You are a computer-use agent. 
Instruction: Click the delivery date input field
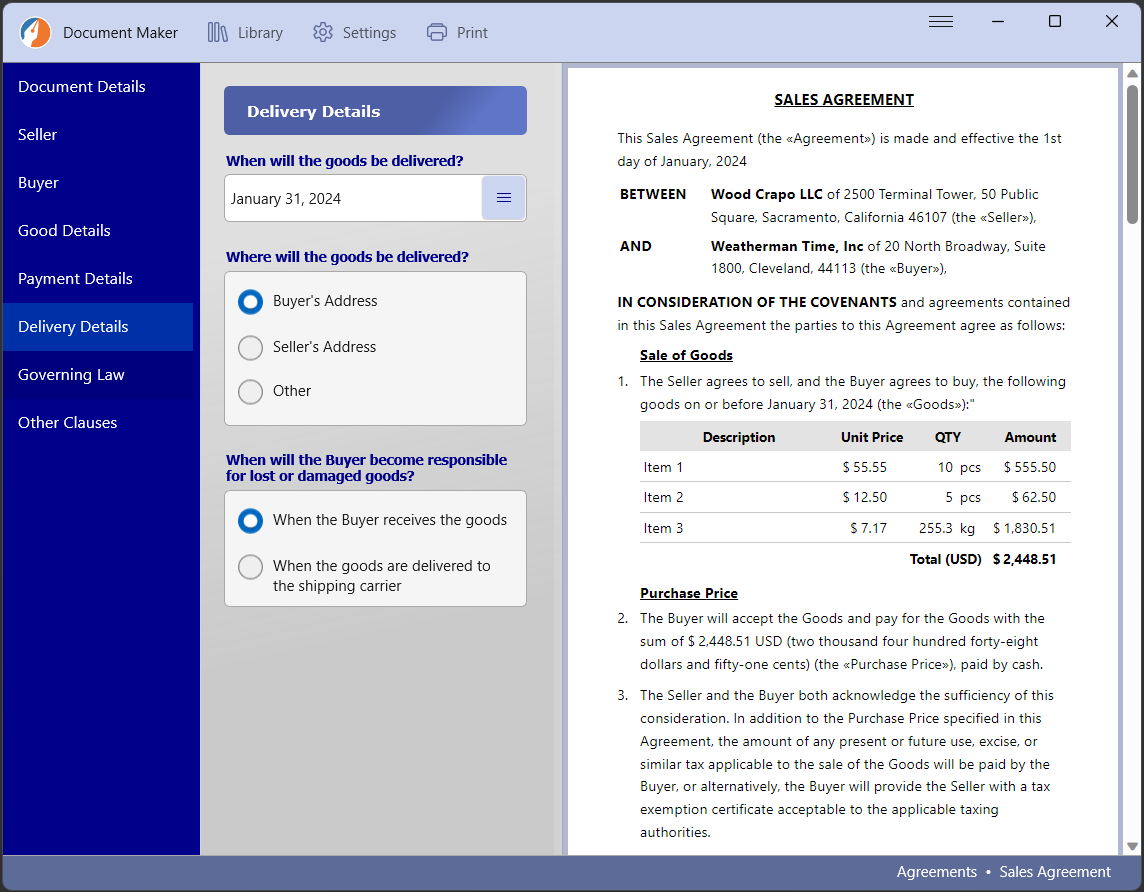353,198
